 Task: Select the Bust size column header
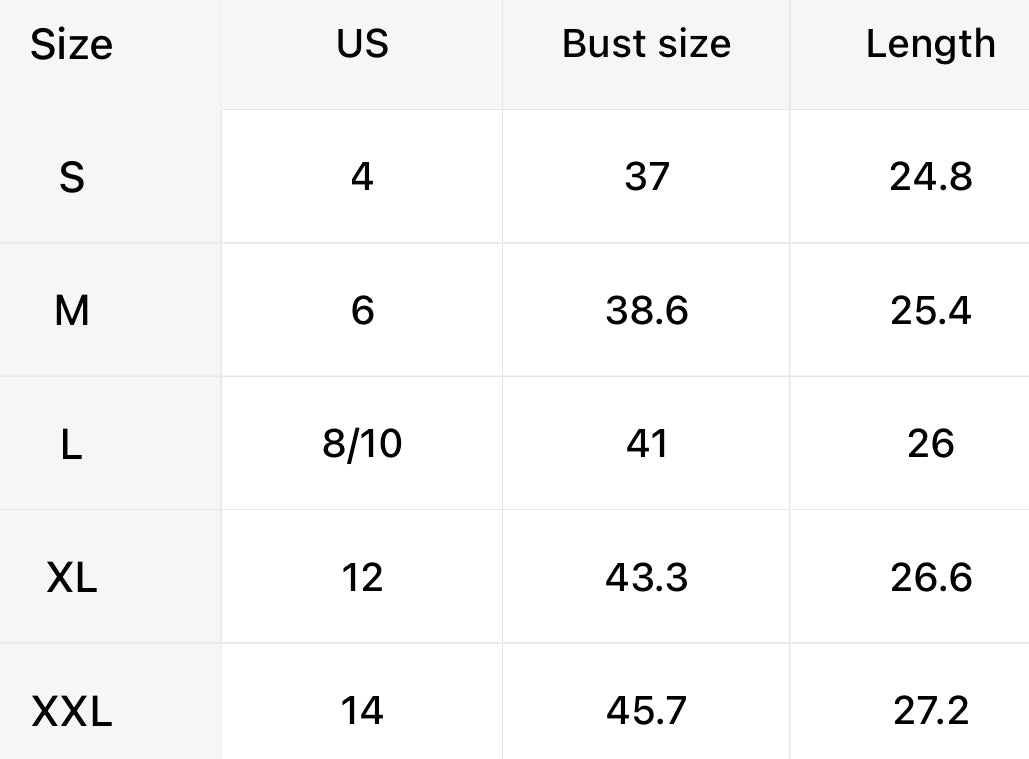[646, 44]
